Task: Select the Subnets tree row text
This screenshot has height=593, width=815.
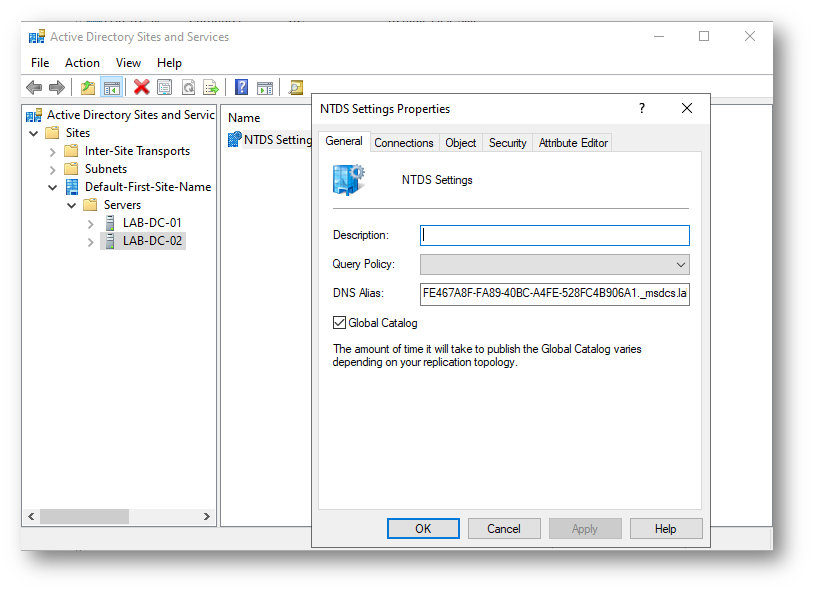Action: coord(106,169)
